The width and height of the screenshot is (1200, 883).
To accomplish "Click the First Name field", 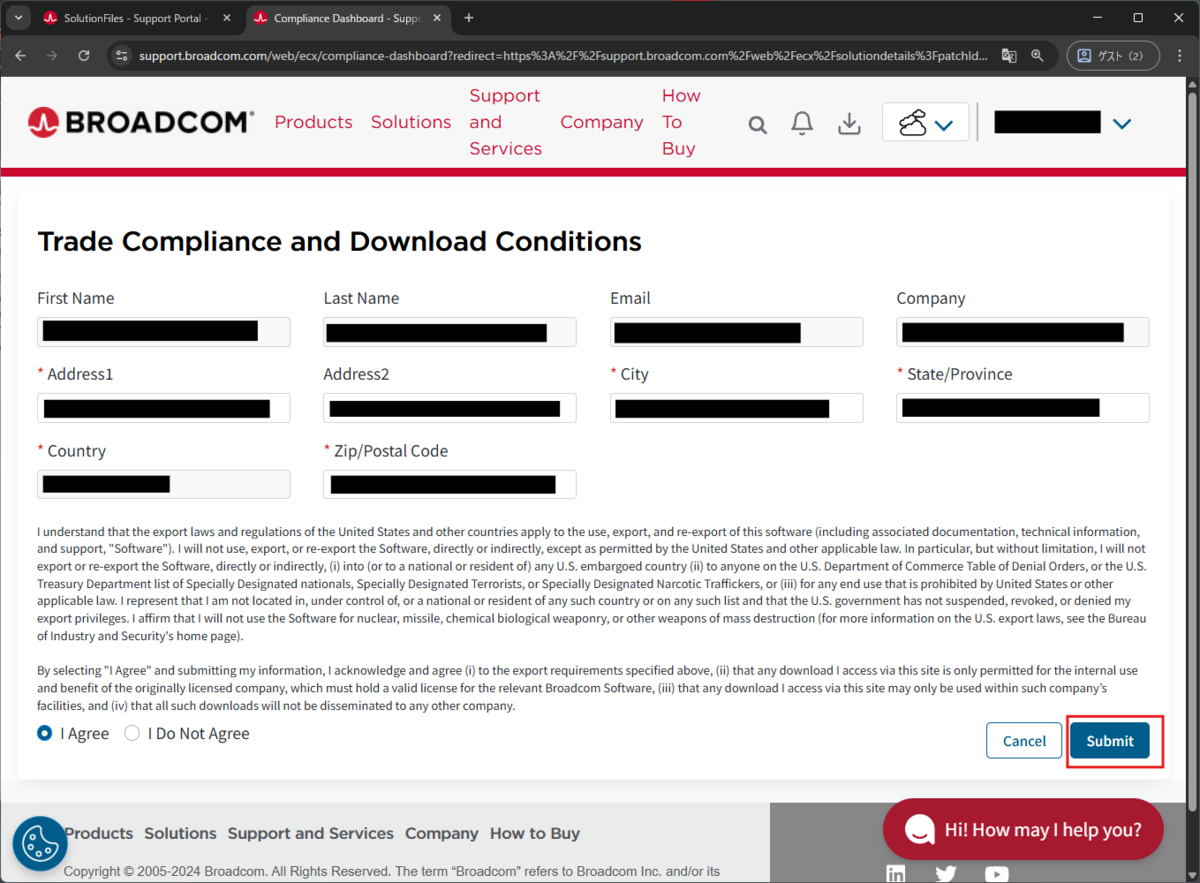I will click(164, 332).
